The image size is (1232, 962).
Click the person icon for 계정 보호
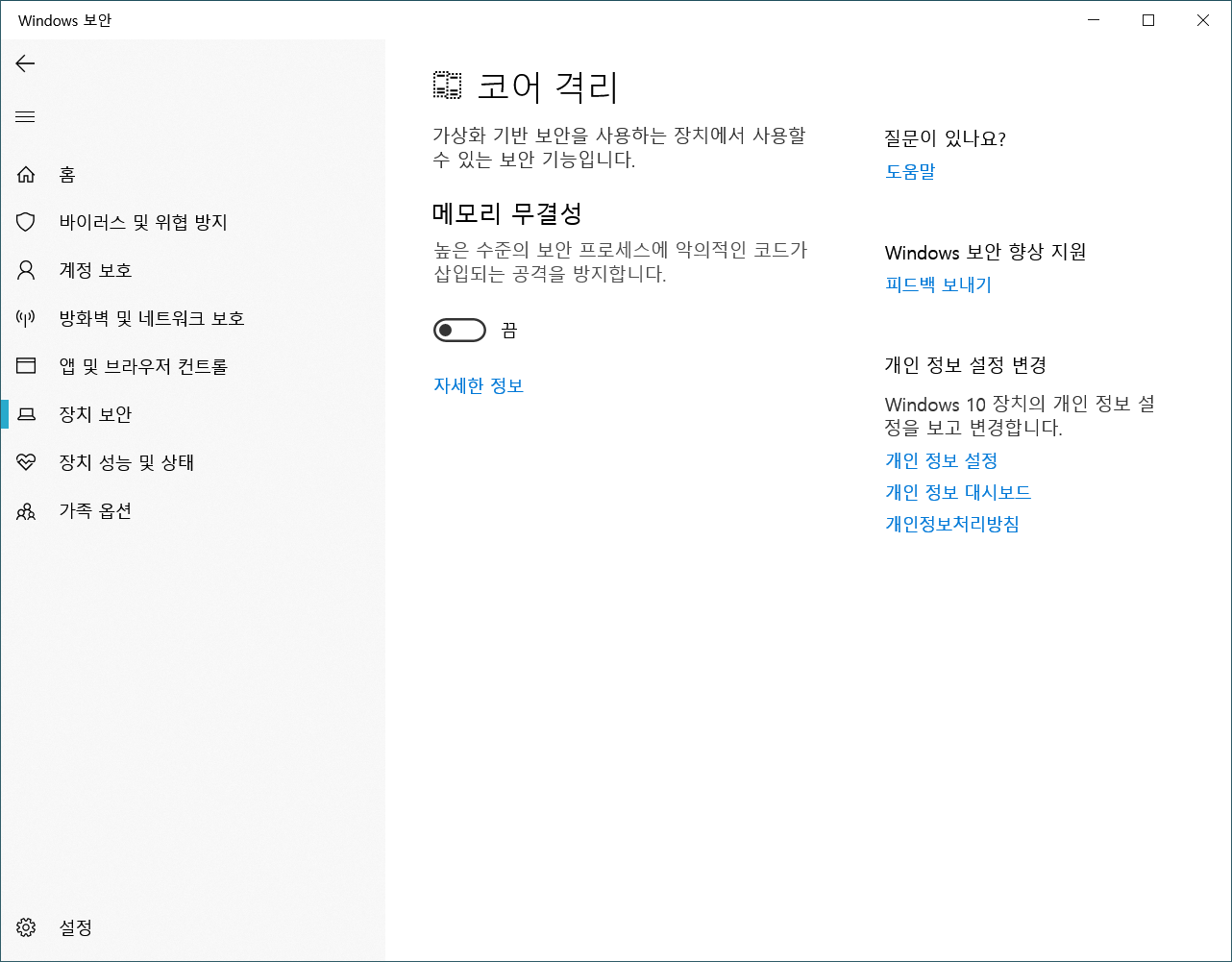tap(26, 270)
